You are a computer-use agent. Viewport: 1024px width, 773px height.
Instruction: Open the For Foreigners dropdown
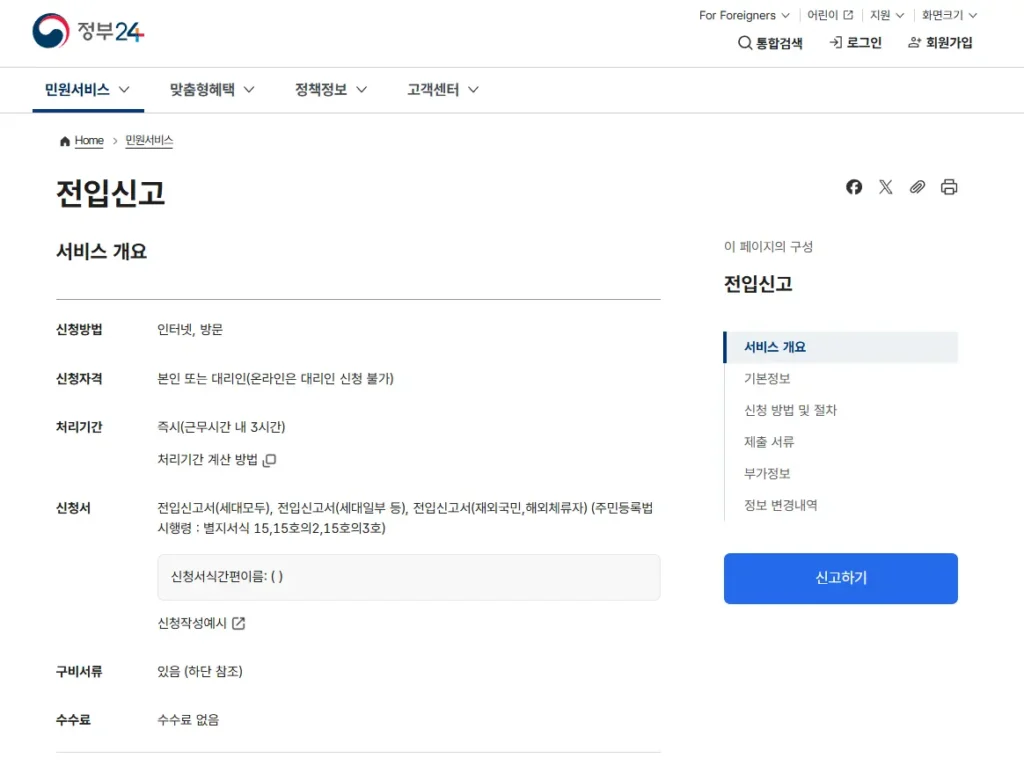click(743, 15)
